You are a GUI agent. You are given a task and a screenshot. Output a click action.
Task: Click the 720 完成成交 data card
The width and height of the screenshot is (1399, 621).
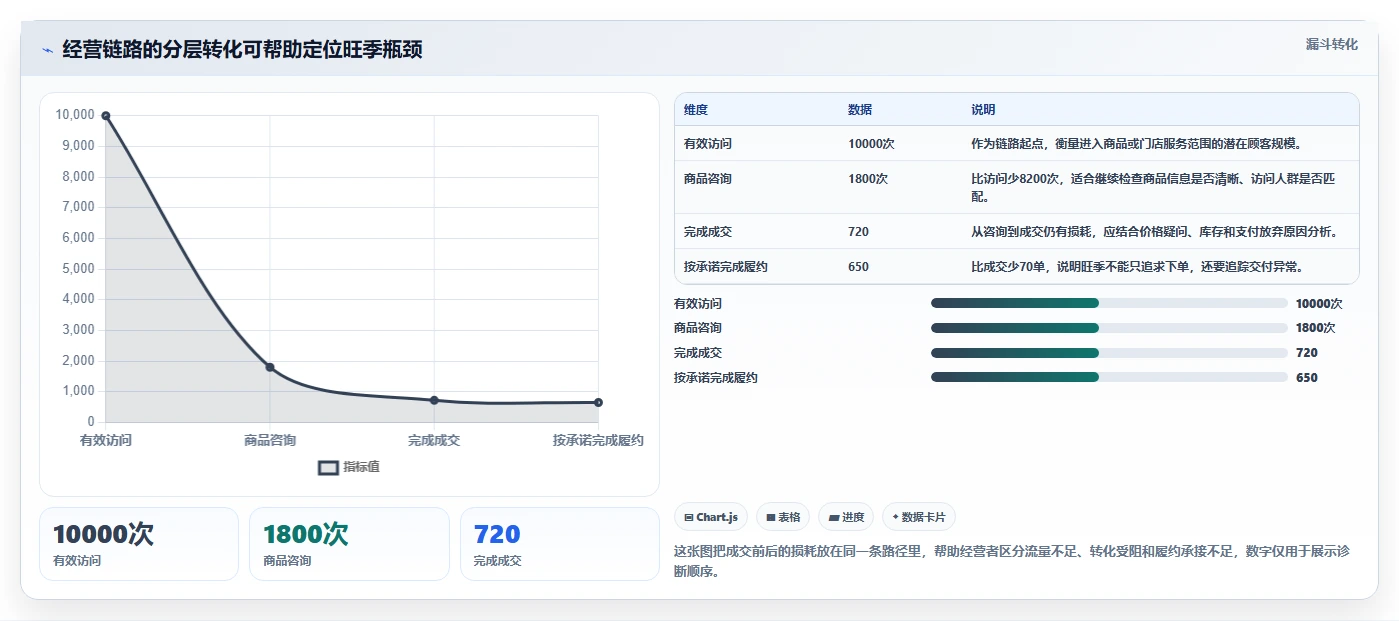[560, 544]
